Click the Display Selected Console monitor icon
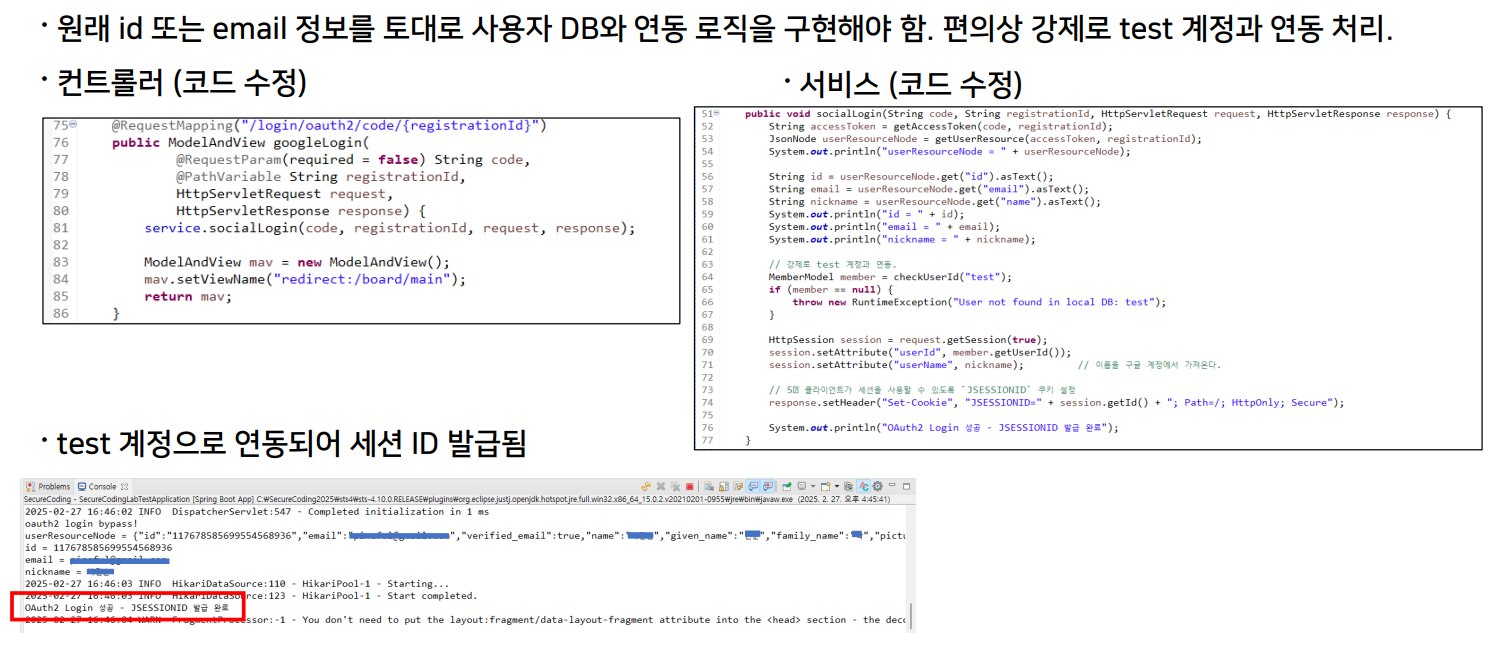Screen dimensions: 1497x651 (802, 487)
